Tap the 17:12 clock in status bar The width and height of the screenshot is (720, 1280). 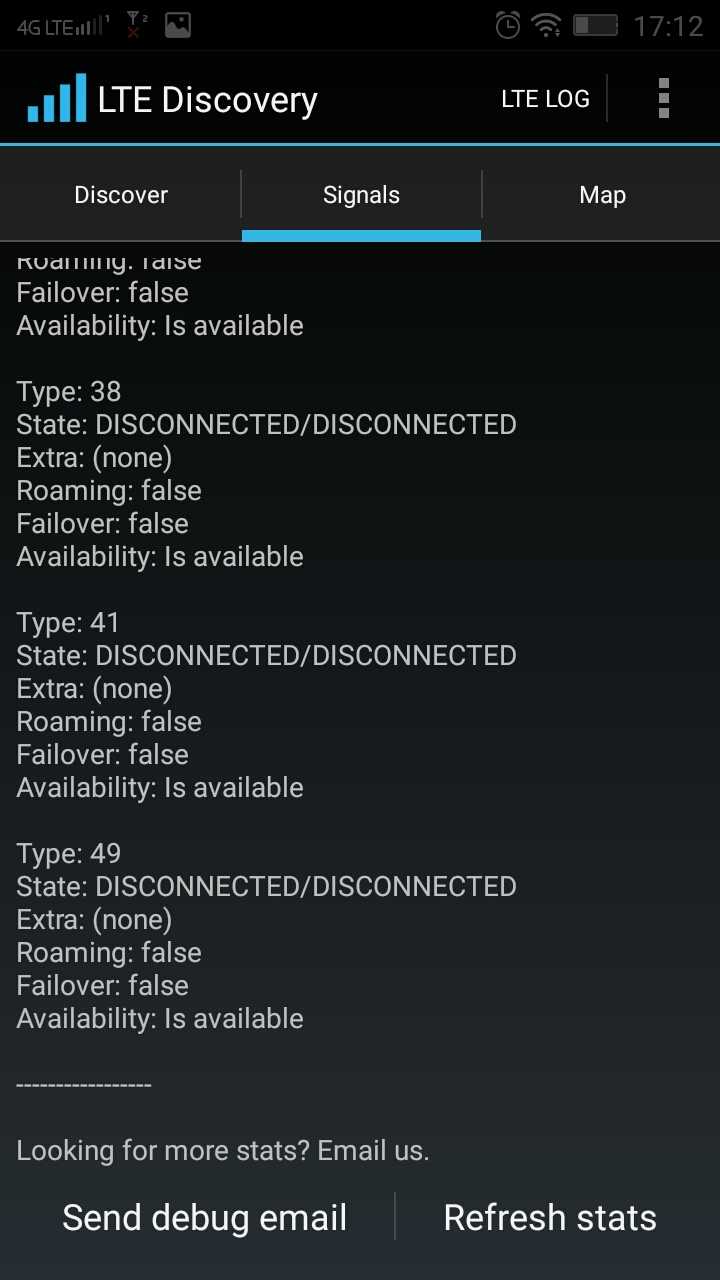[x=668, y=26]
